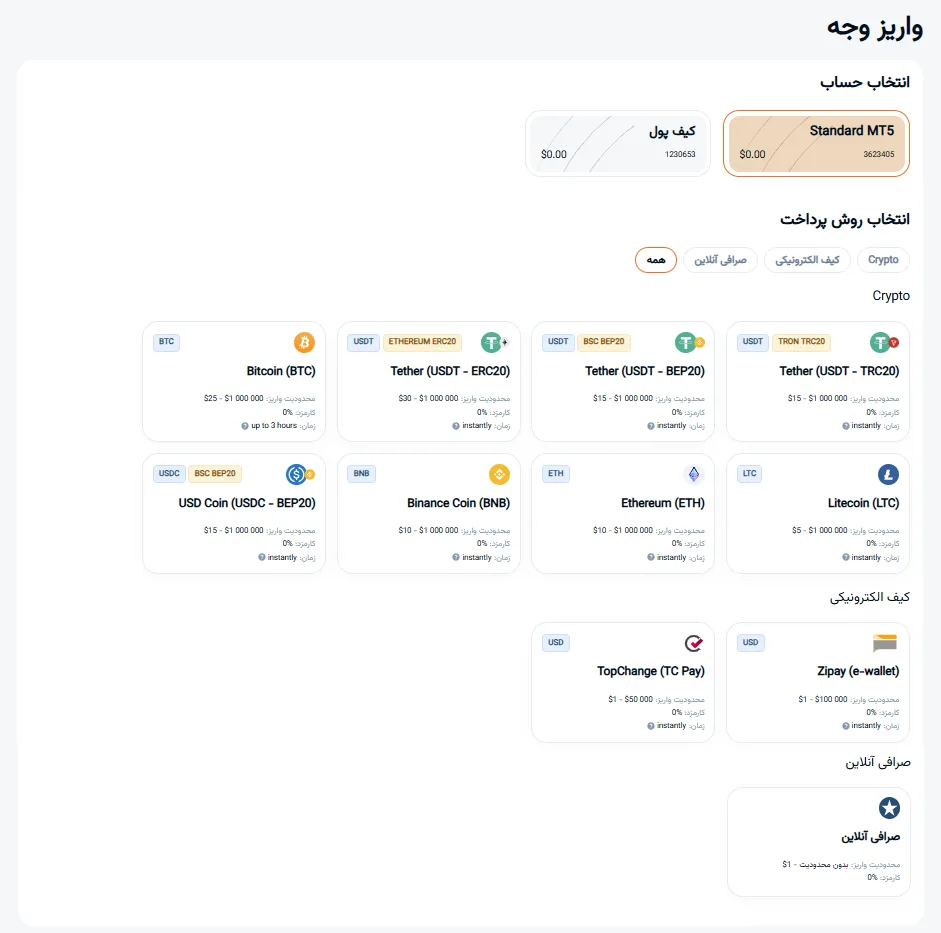Choose Ethereum (ETH) payment method title
The width and height of the screenshot is (941, 933).
(660, 503)
